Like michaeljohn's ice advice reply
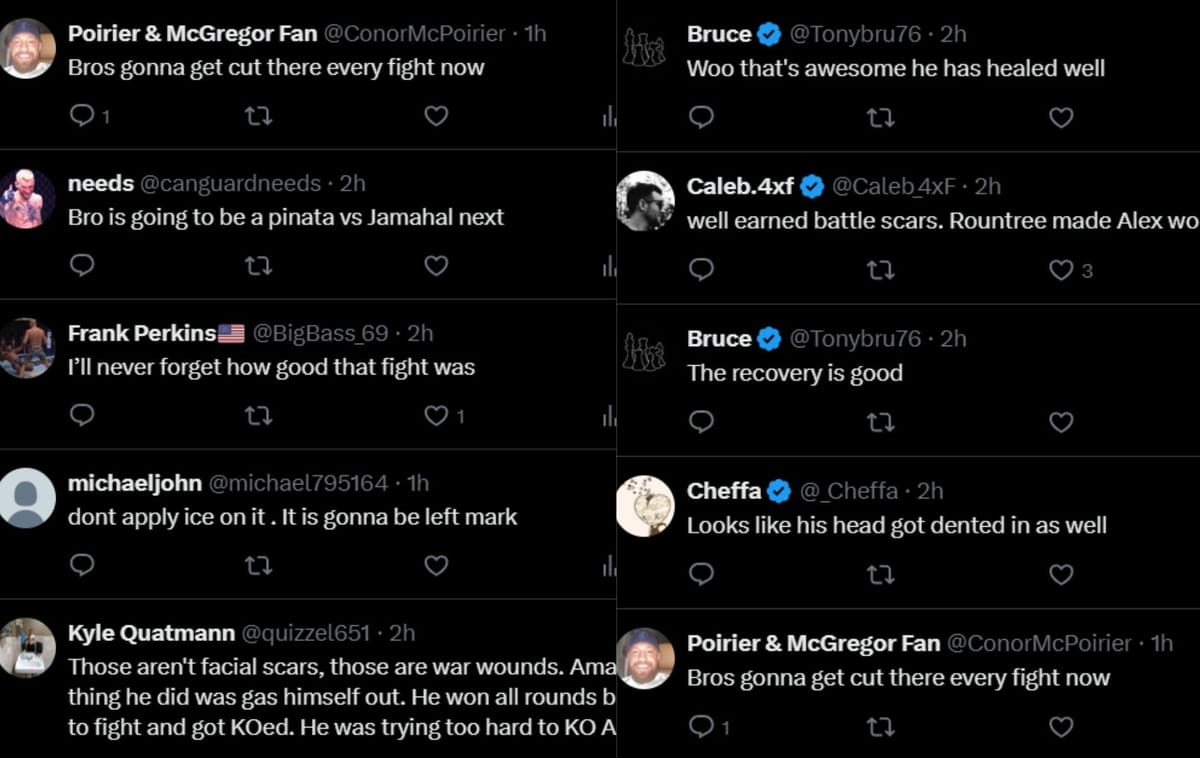The height and width of the screenshot is (758, 1200). 436,565
